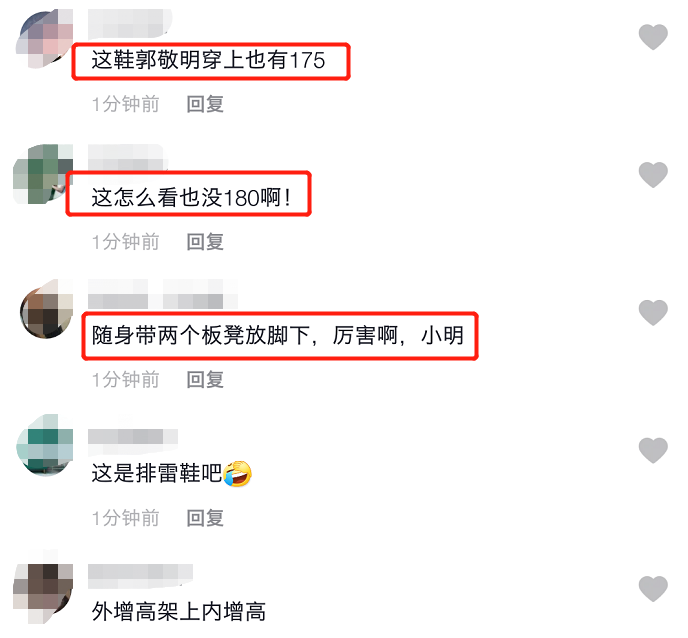Screen dimensions: 688x638
Task: Tap the heart beside 随身带两个板凳 comment
Action: [653, 312]
